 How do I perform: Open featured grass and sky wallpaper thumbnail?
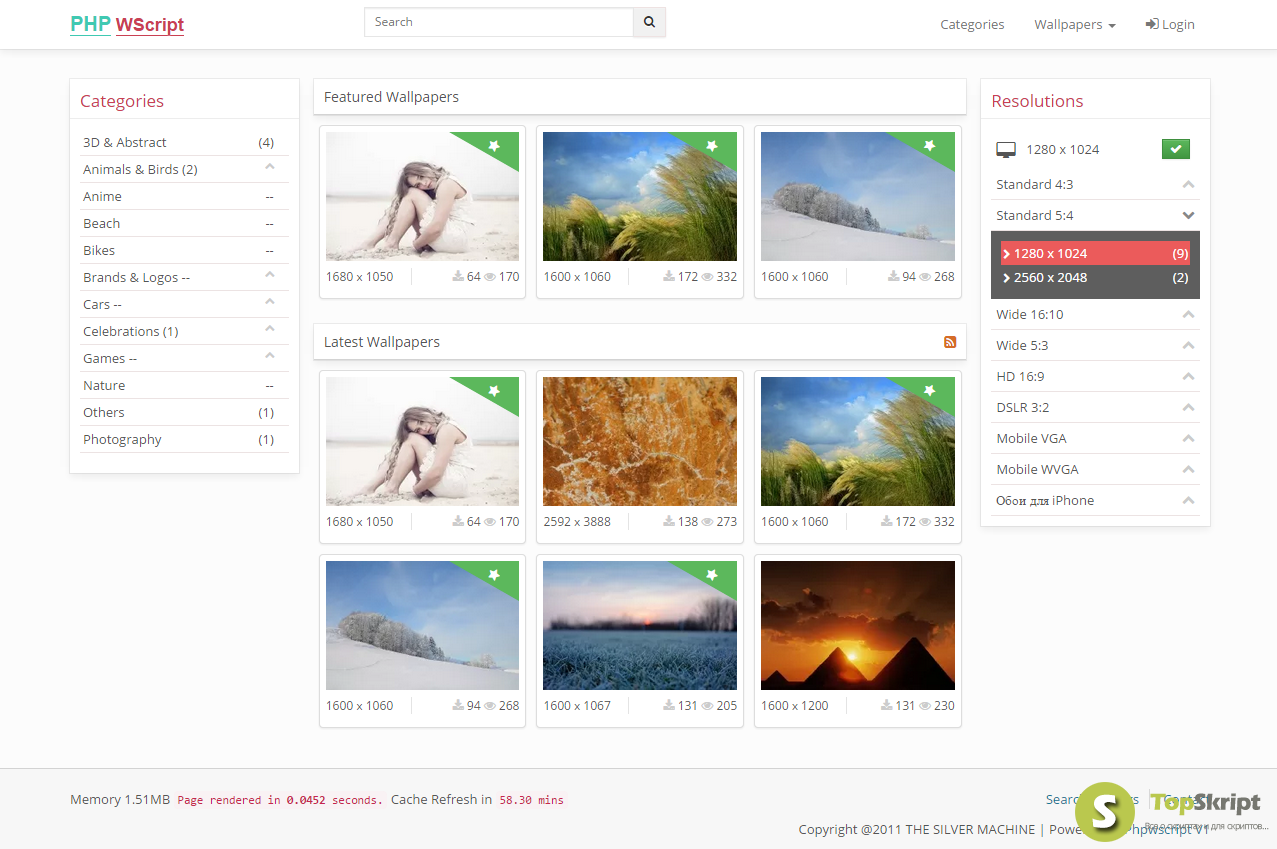point(640,196)
